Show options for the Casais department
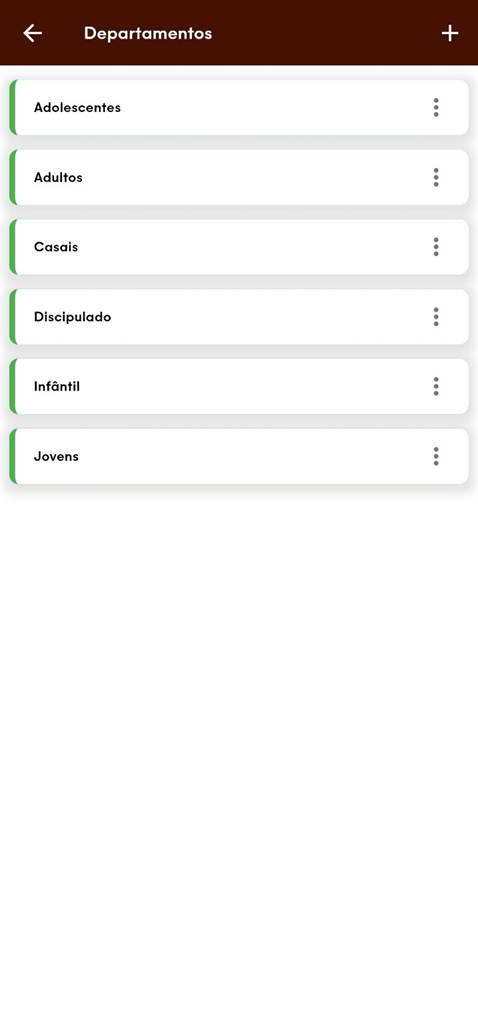 coord(436,247)
